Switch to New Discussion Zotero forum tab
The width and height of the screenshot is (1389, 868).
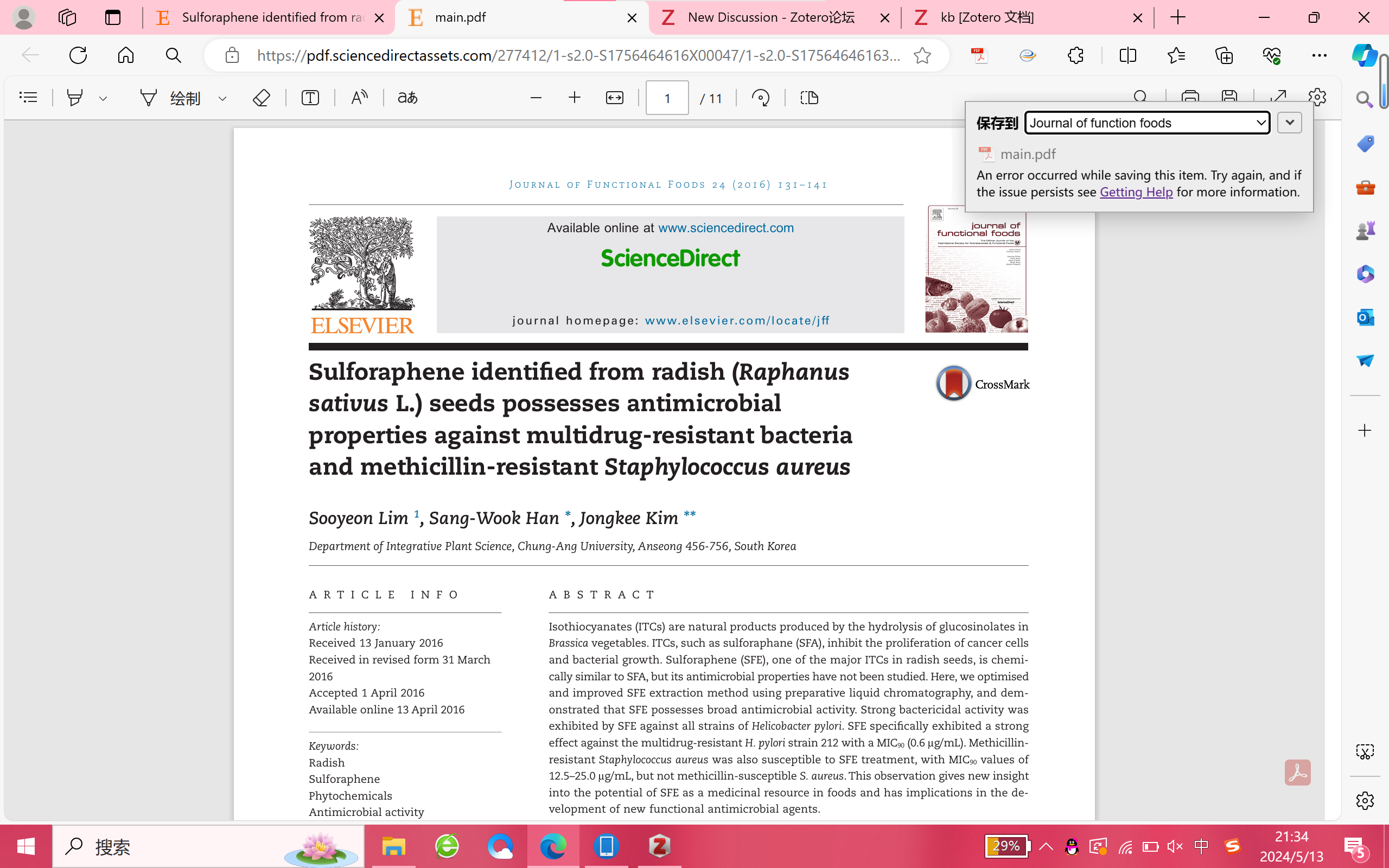(x=771, y=17)
